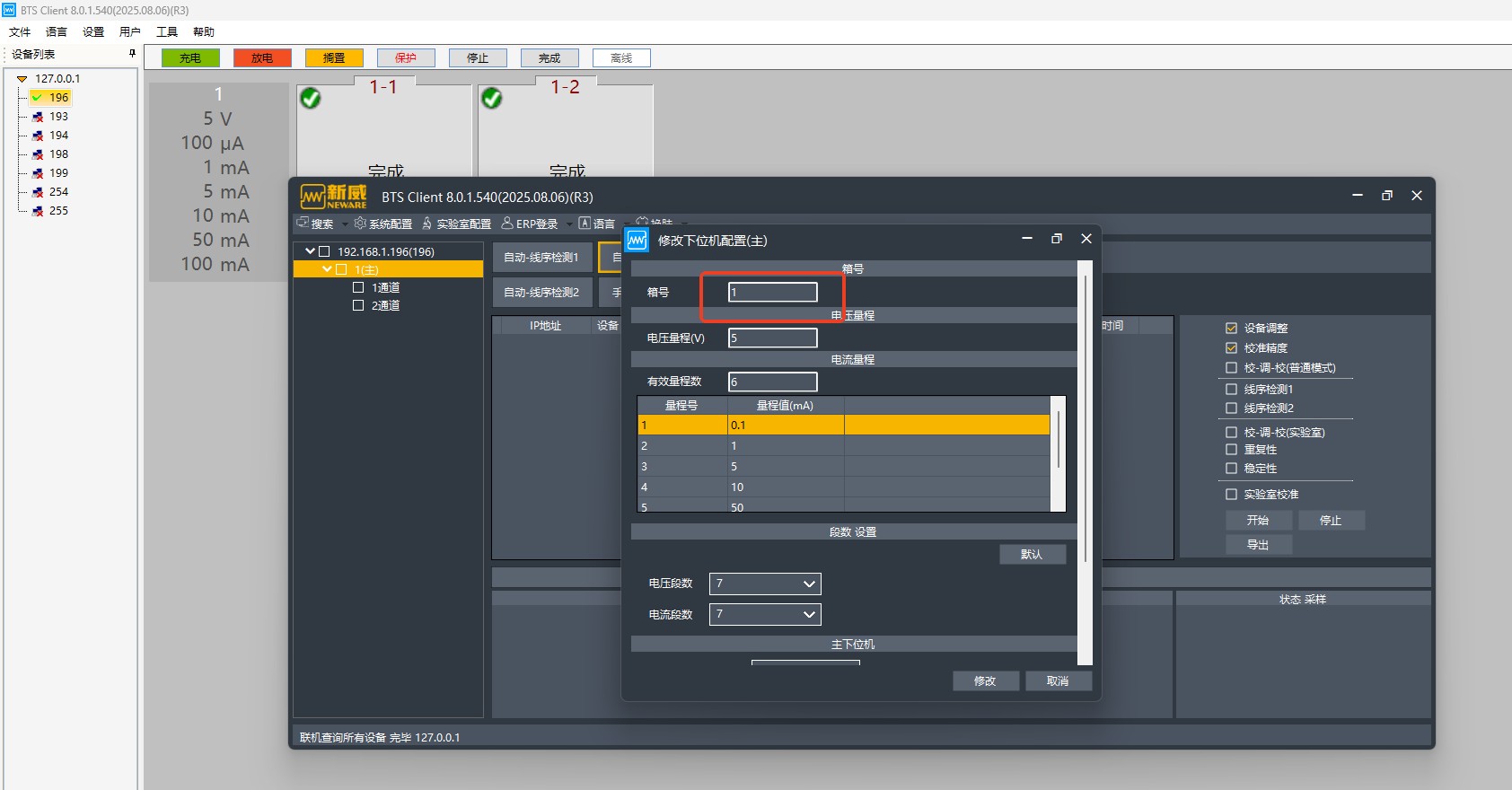This screenshot has height=790, width=1512.
Task: Open 系统配置 via its gear icon
Action: pyautogui.click(x=360, y=223)
